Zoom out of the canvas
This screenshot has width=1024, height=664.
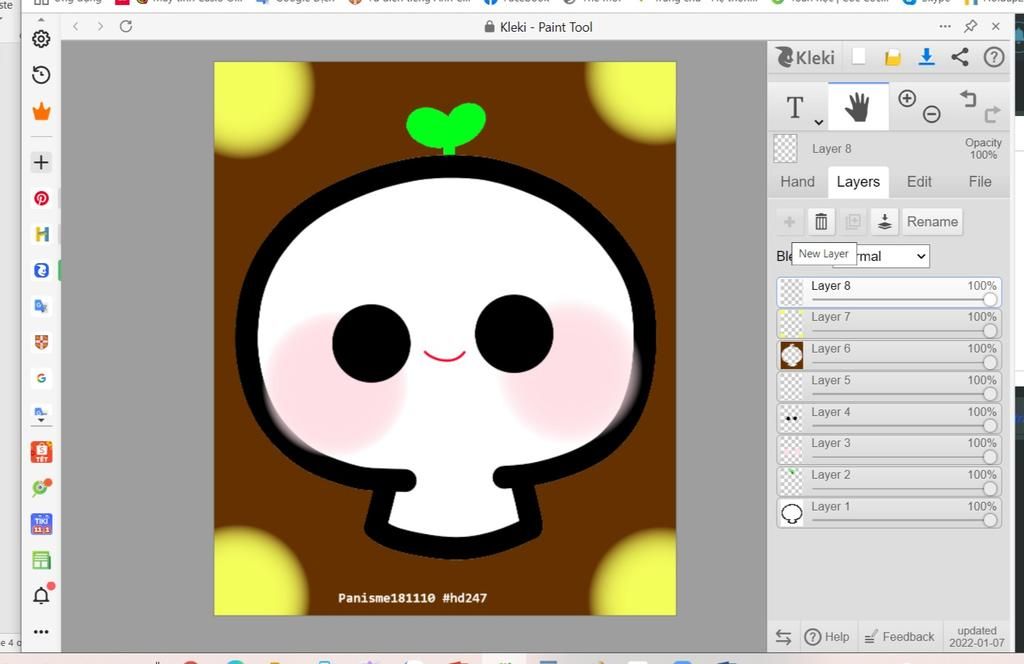click(932, 114)
